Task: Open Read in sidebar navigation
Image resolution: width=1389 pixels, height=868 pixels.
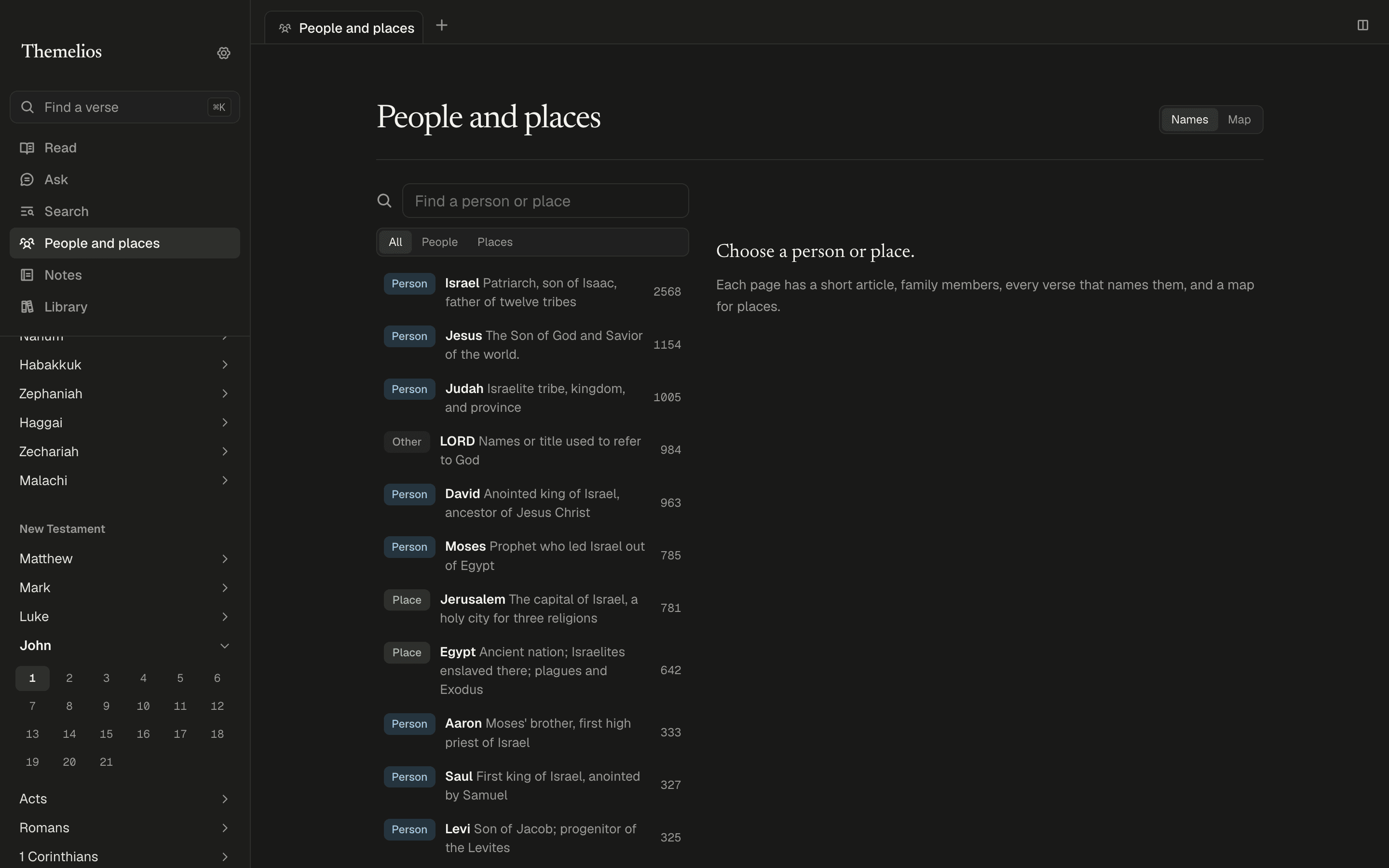Action: tap(124, 148)
